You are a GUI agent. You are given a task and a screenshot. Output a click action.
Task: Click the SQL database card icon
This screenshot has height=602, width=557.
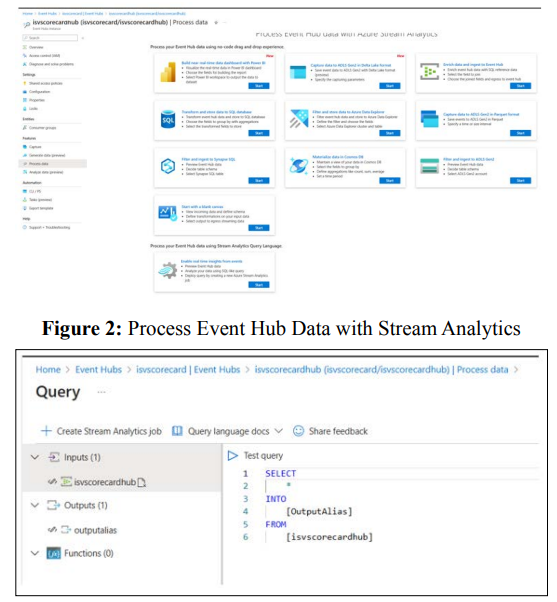pos(168,120)
